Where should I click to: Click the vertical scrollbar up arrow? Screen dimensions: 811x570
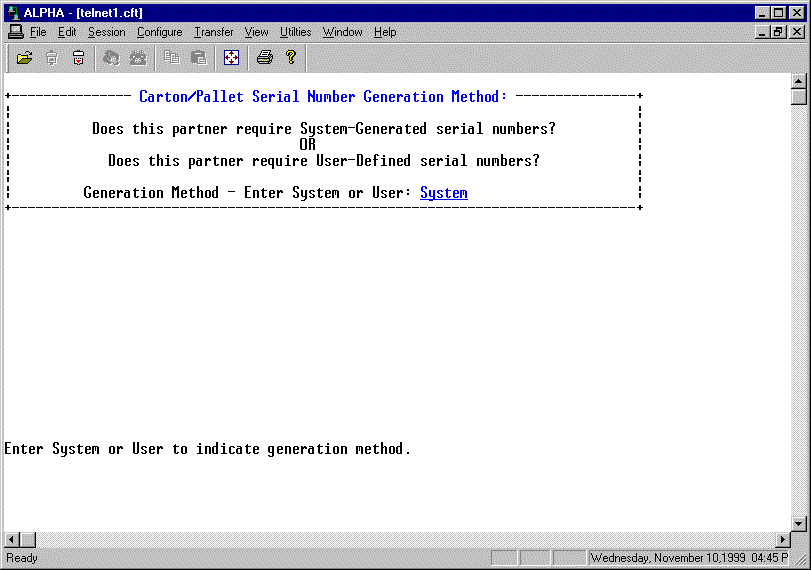[x=798, y=81]
